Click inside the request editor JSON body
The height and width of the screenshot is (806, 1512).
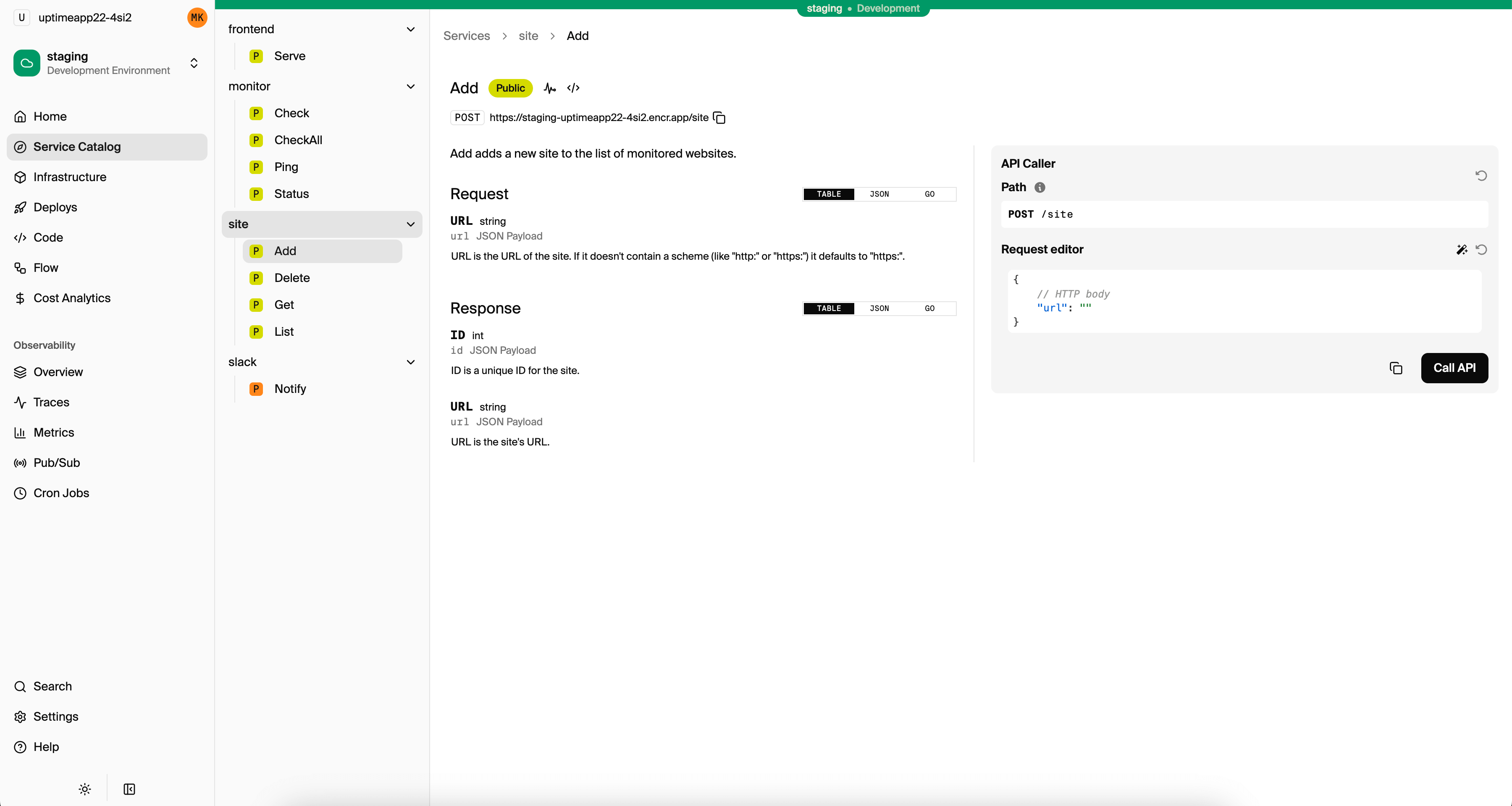pyautogui.click(x=1244, y=301)
